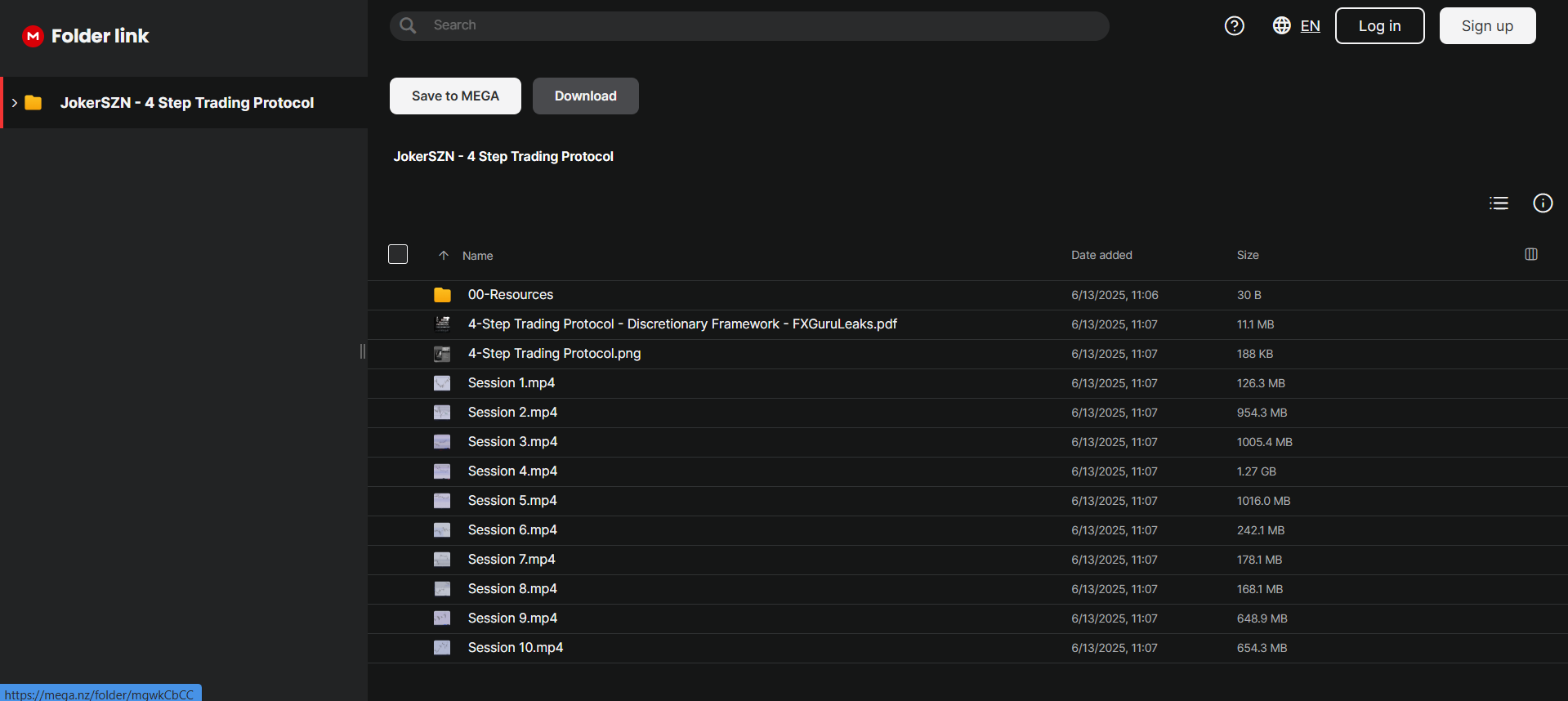
Task: Switch to list view layout icon
Action: (1499, 203)
